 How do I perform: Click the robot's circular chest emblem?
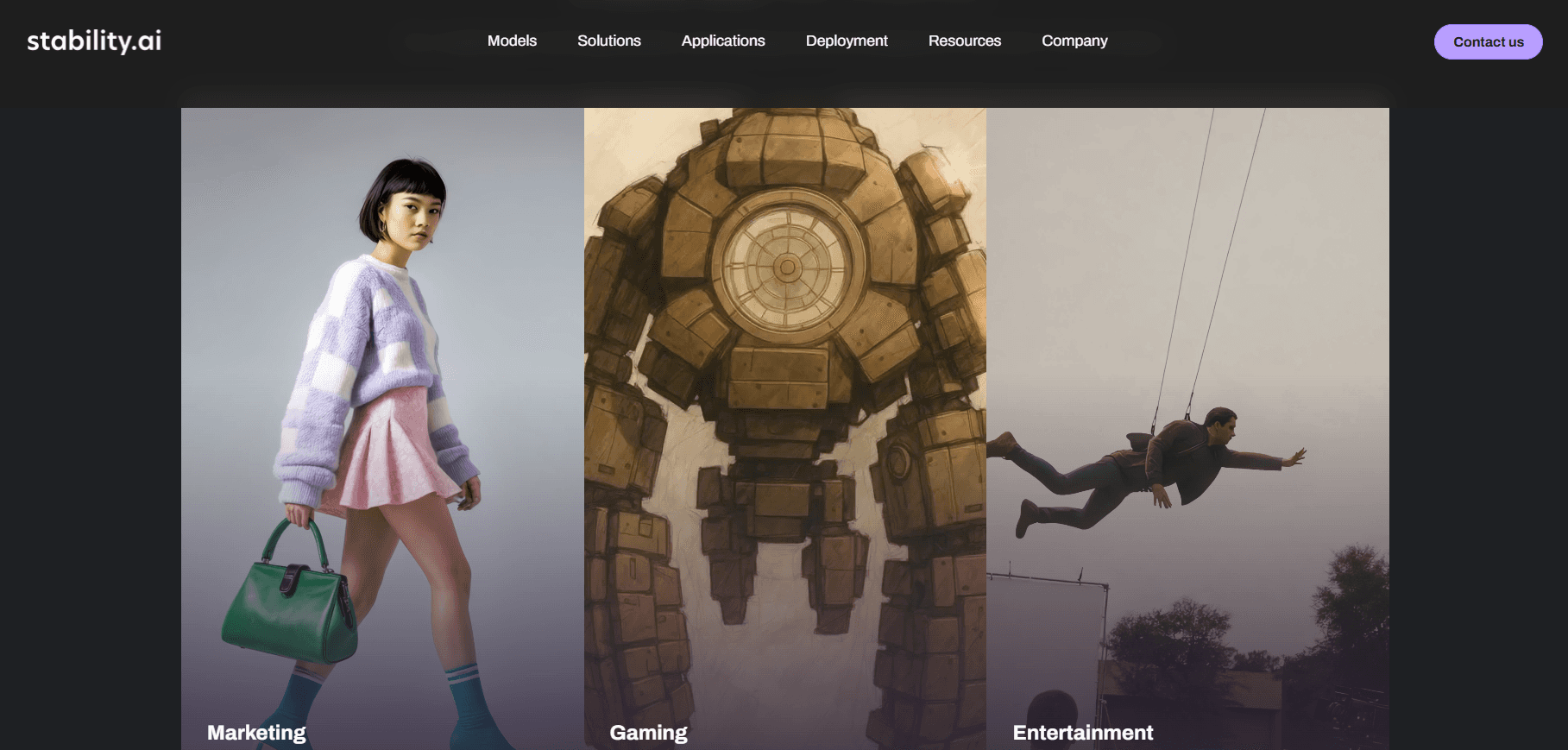click(x=786, y=267)
